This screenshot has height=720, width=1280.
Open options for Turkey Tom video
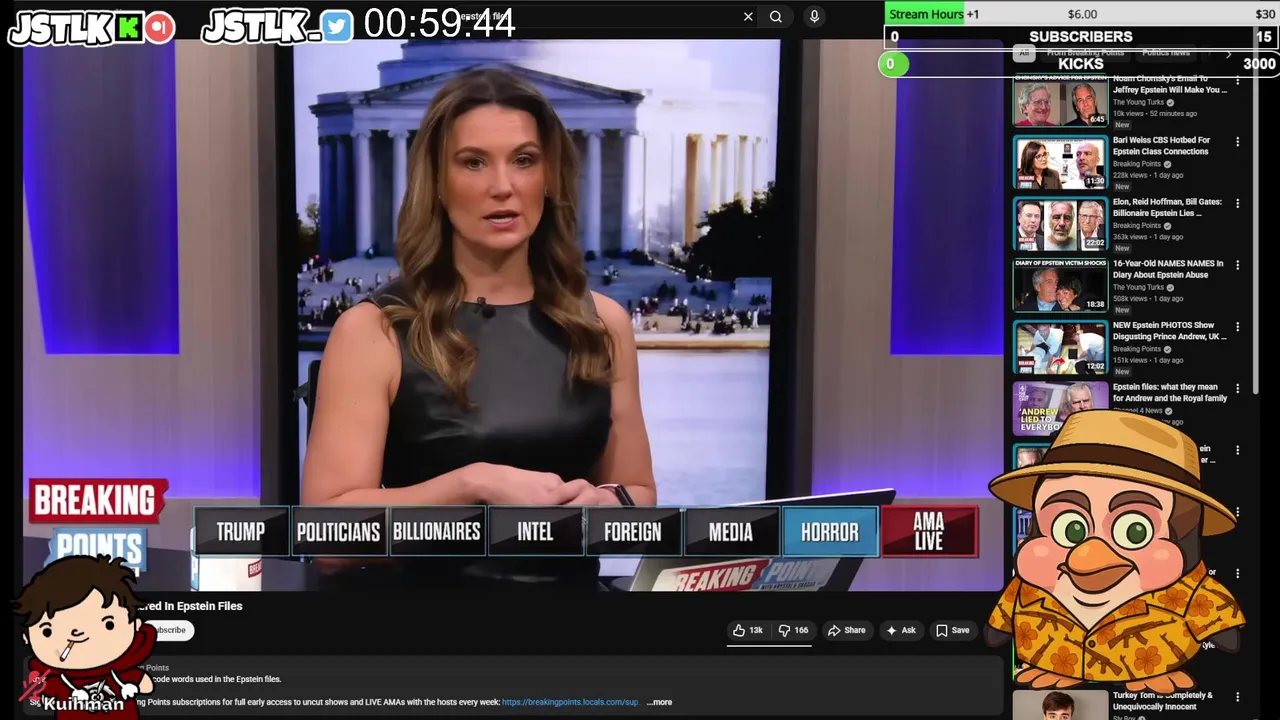[1237, 697]
